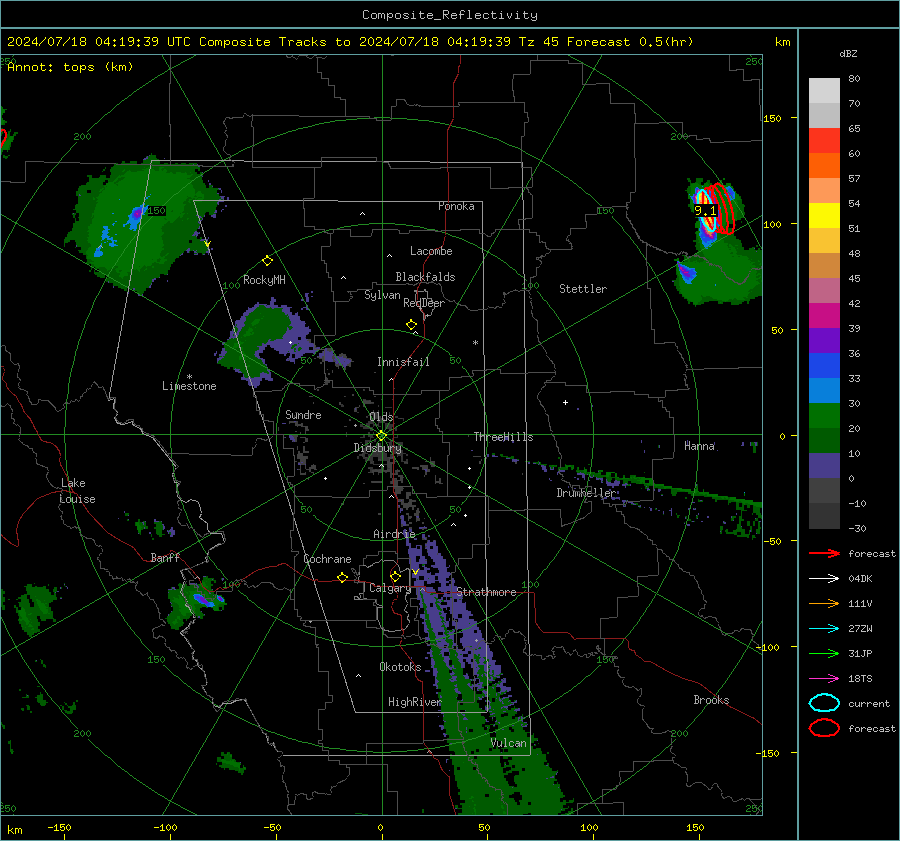The height and width of the screenshot is (841, 900).
Task: Click the cyan 27ZW arrow in the legend
Action: 824,629
